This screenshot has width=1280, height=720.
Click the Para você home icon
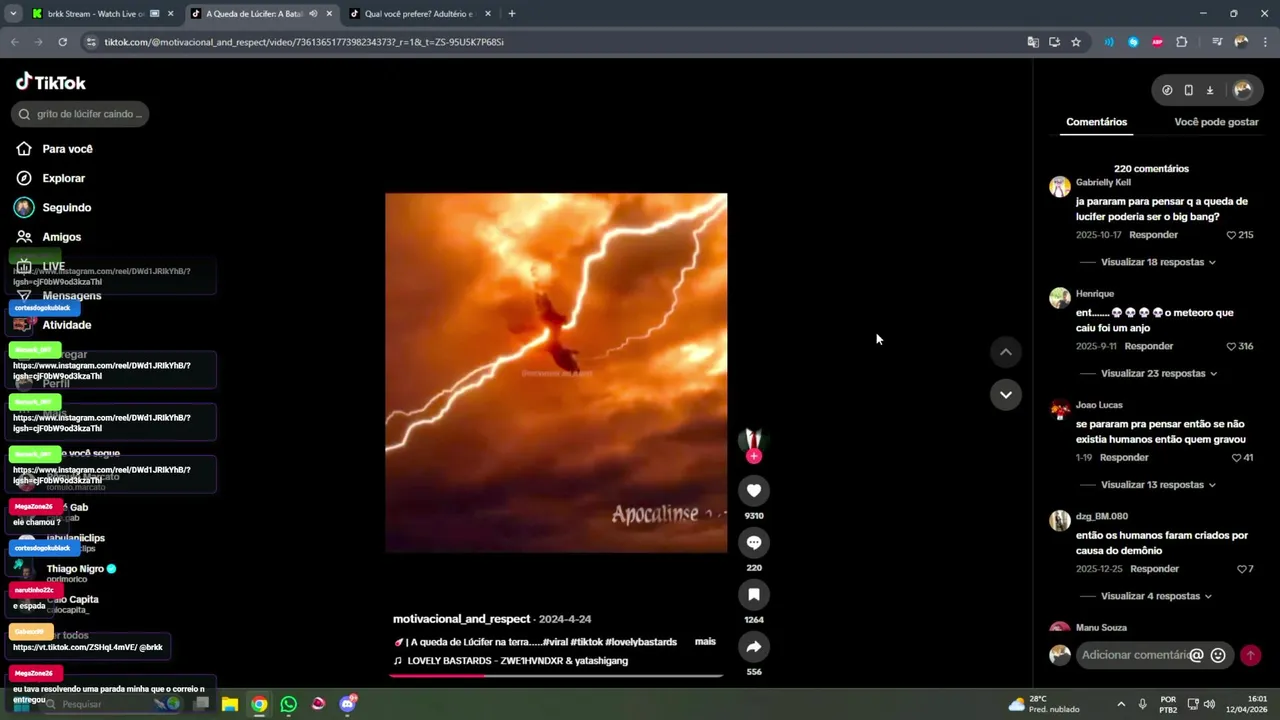point(24,149)
